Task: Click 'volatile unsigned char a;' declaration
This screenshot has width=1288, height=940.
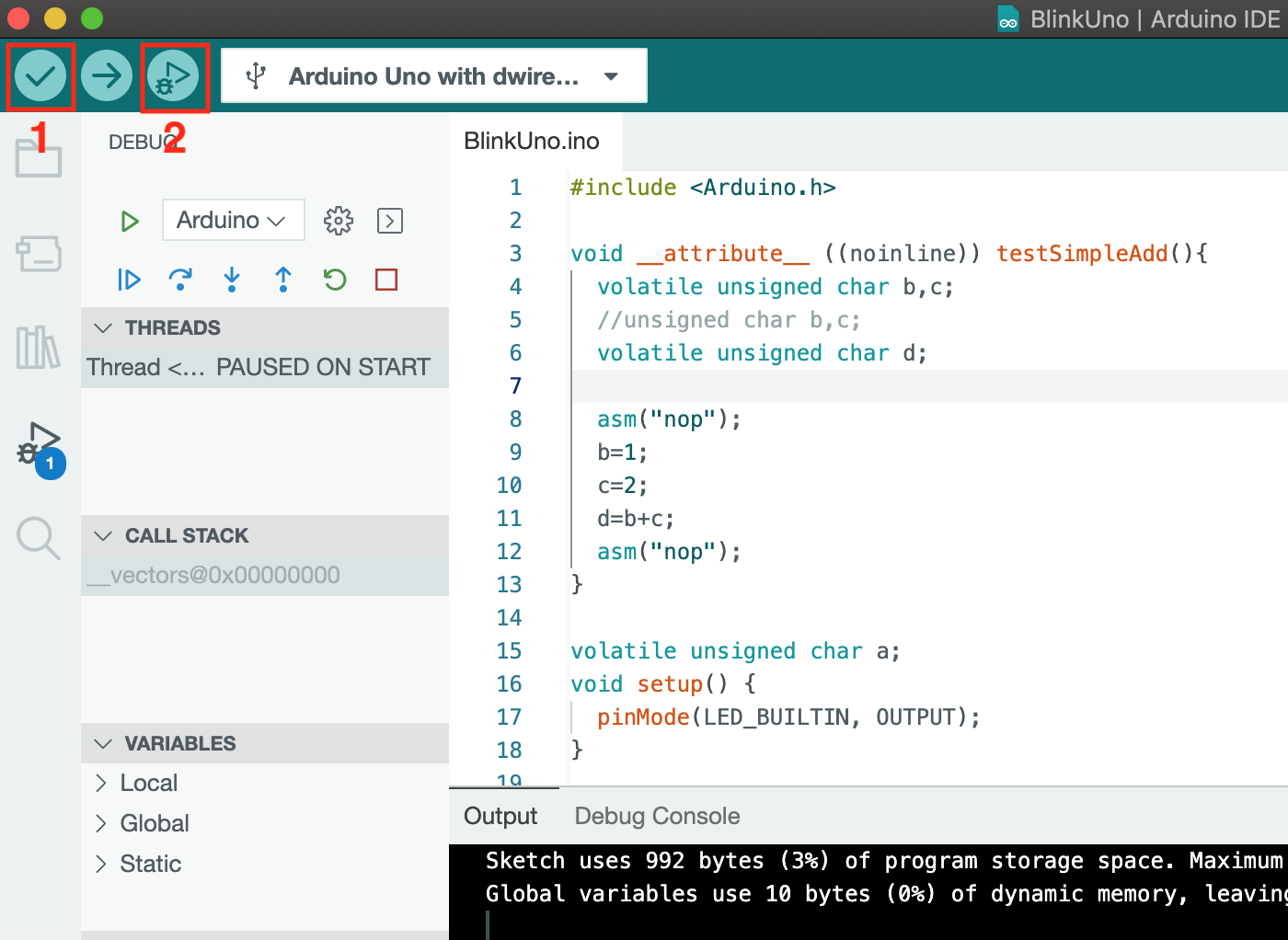Action: click(735, 651)
